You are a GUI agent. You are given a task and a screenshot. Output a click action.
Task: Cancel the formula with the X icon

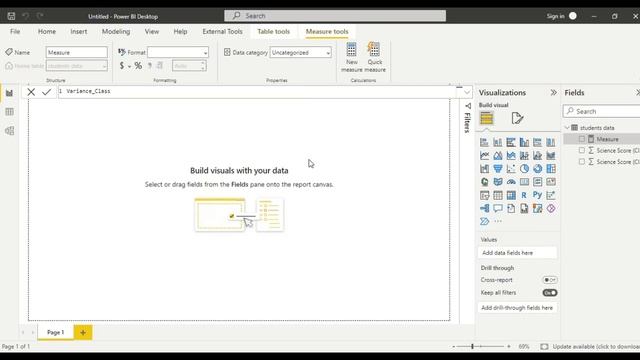coord(31,92)
